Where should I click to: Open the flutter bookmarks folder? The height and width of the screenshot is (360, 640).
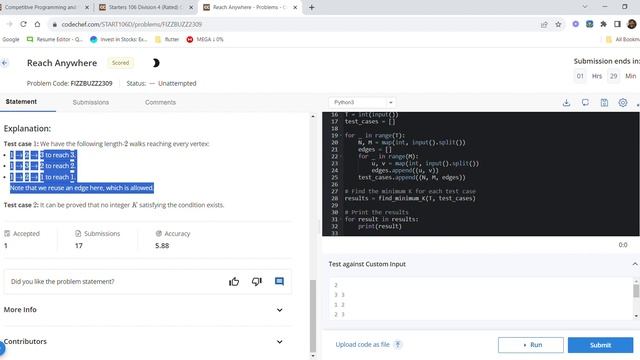tap(167, 40)
